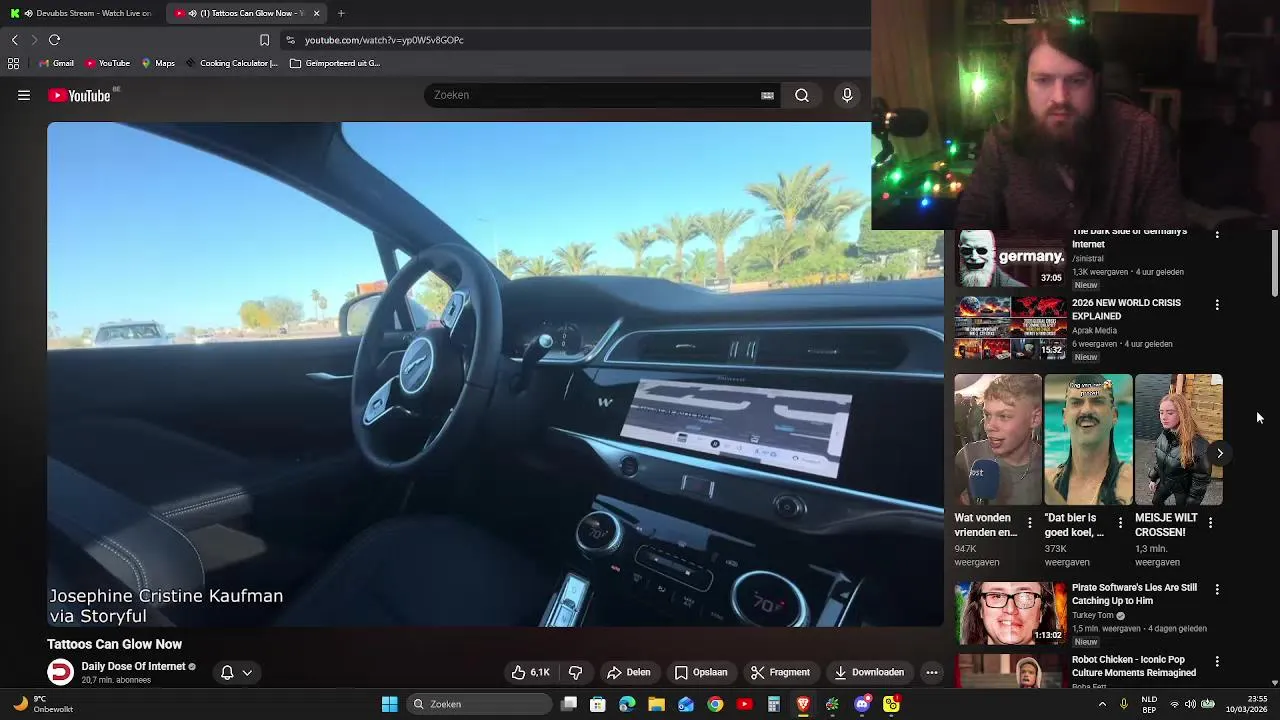Open site settings icon left of URL
Screen dimensions: 1280x720
pos(290,40)
